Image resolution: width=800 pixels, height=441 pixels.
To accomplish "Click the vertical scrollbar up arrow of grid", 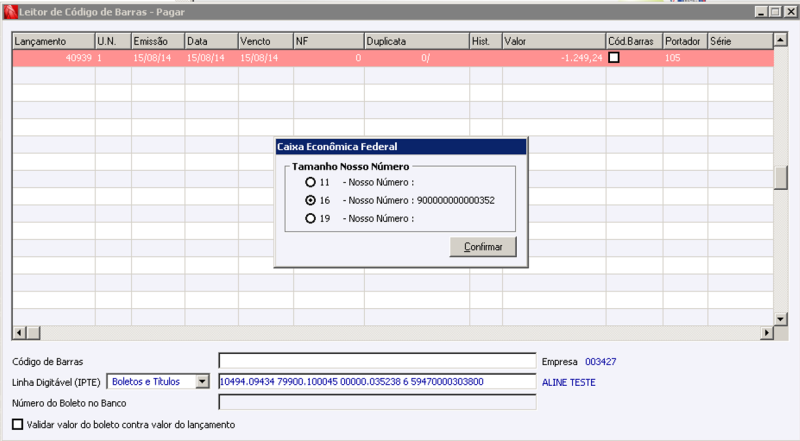I will pos(780,39).
